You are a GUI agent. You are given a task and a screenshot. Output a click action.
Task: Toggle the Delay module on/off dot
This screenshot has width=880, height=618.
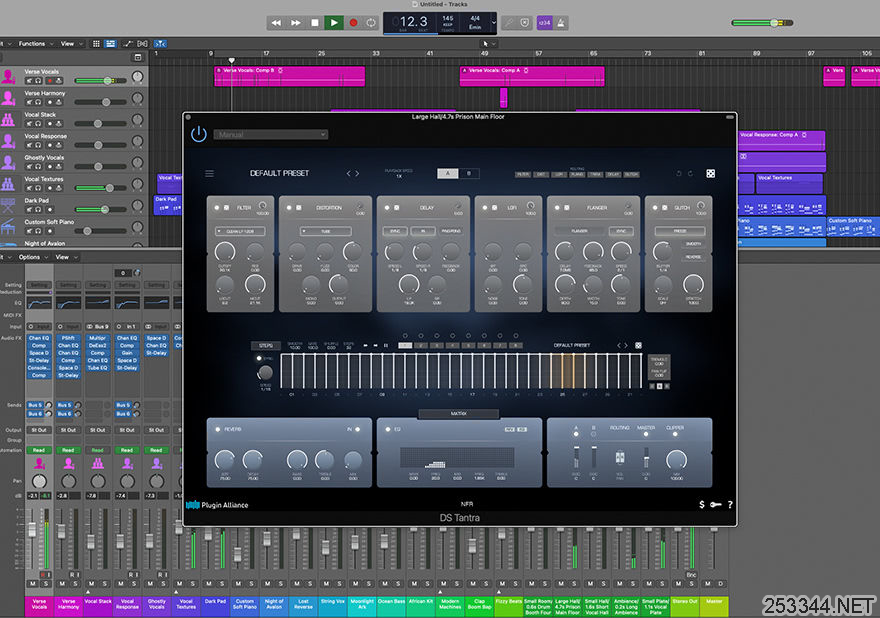click(x=387, y=208)
